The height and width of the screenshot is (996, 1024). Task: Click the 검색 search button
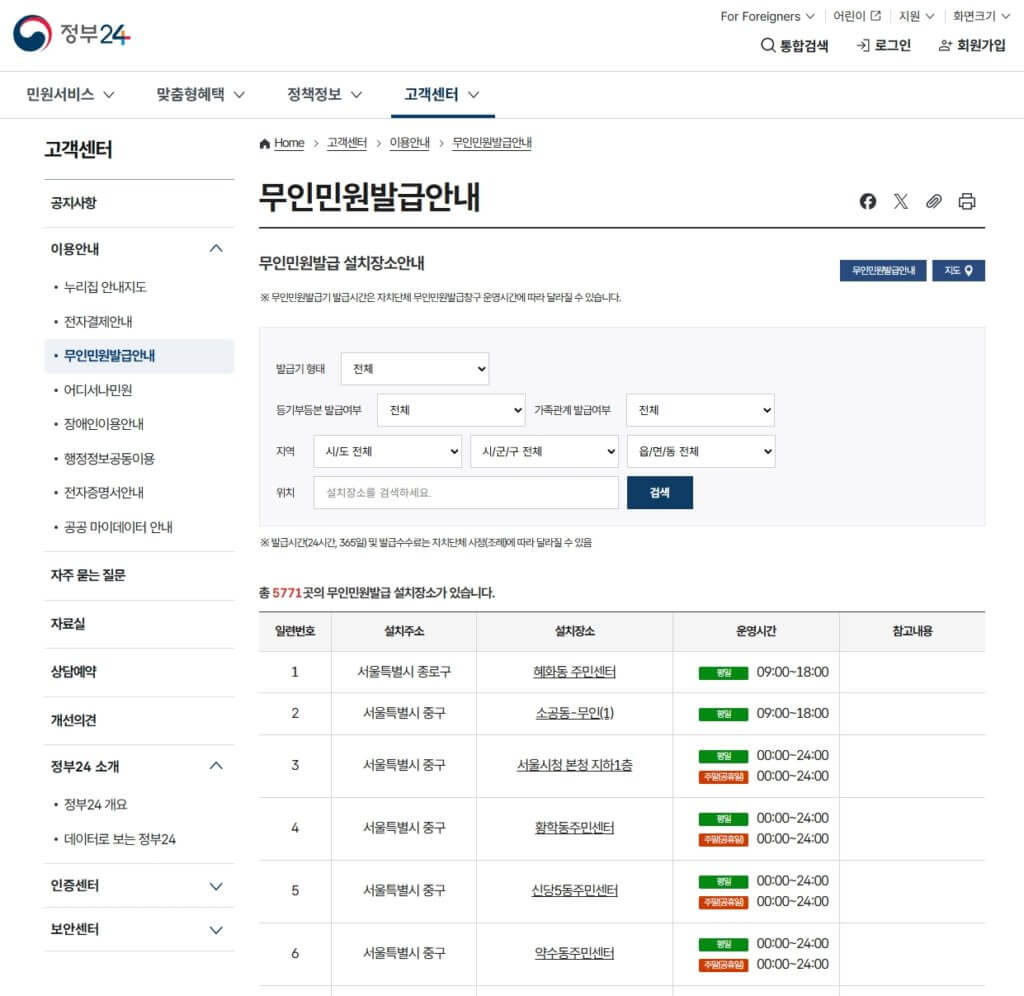659,493
